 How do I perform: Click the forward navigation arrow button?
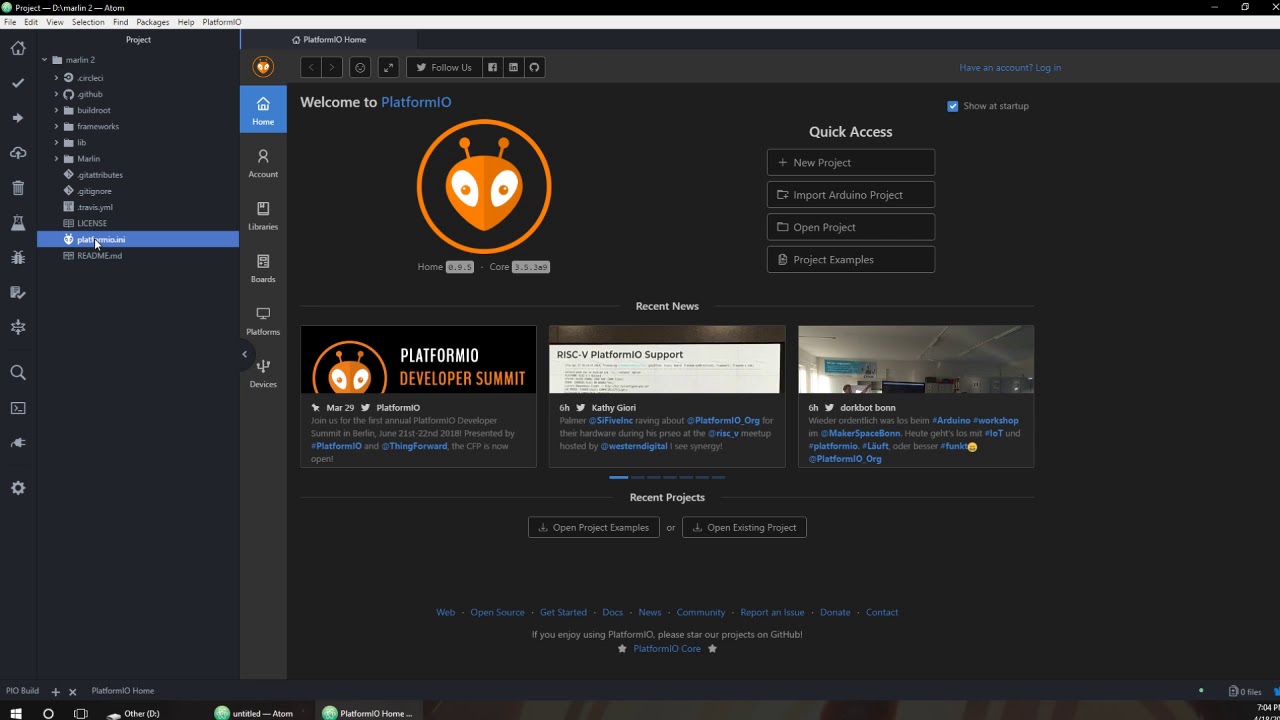pyautogui.click(x=332, y=67)
